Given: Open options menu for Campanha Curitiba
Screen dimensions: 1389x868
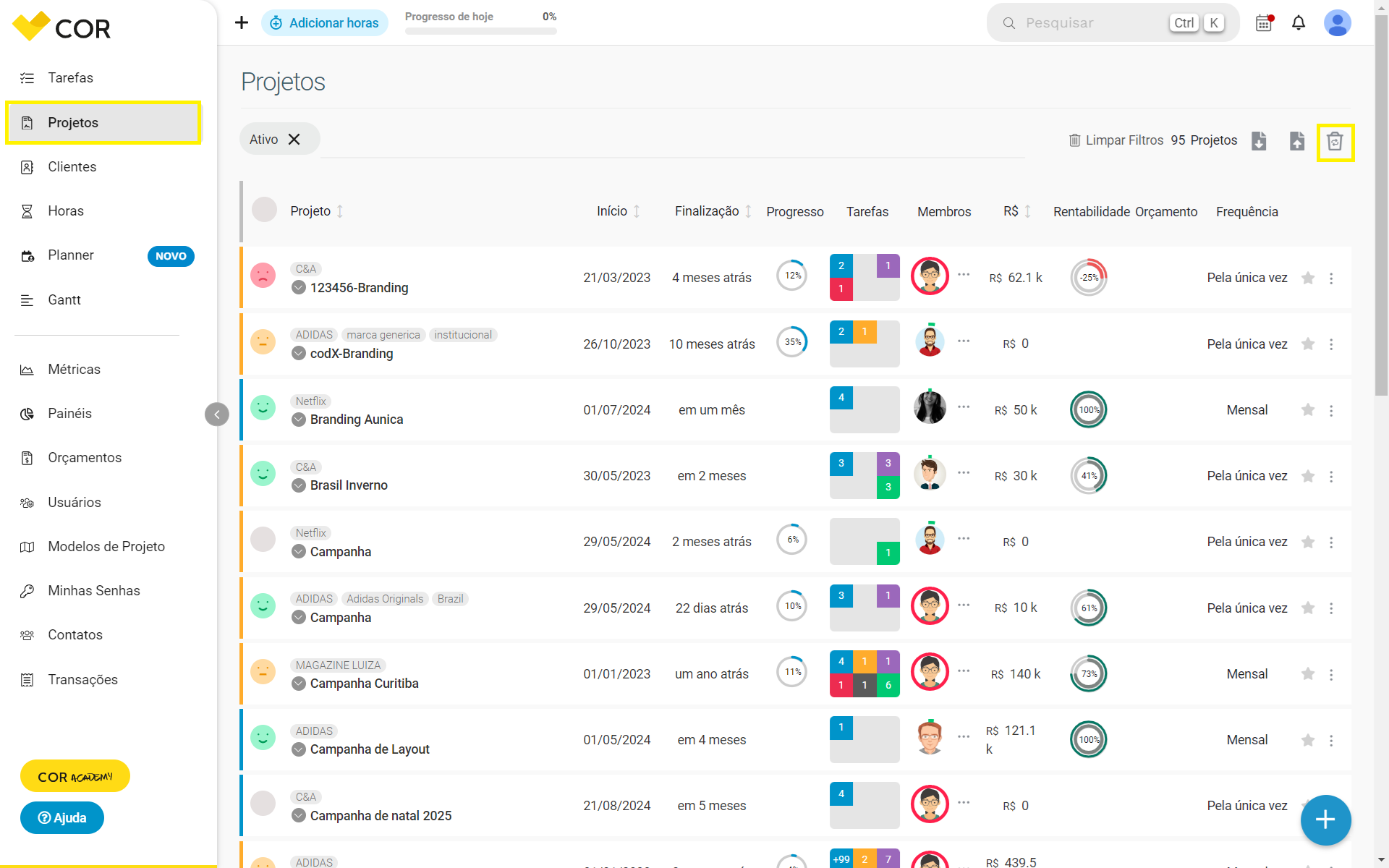Looking at the screenshot, I should pyautogui.click(x=1331, y=675).
